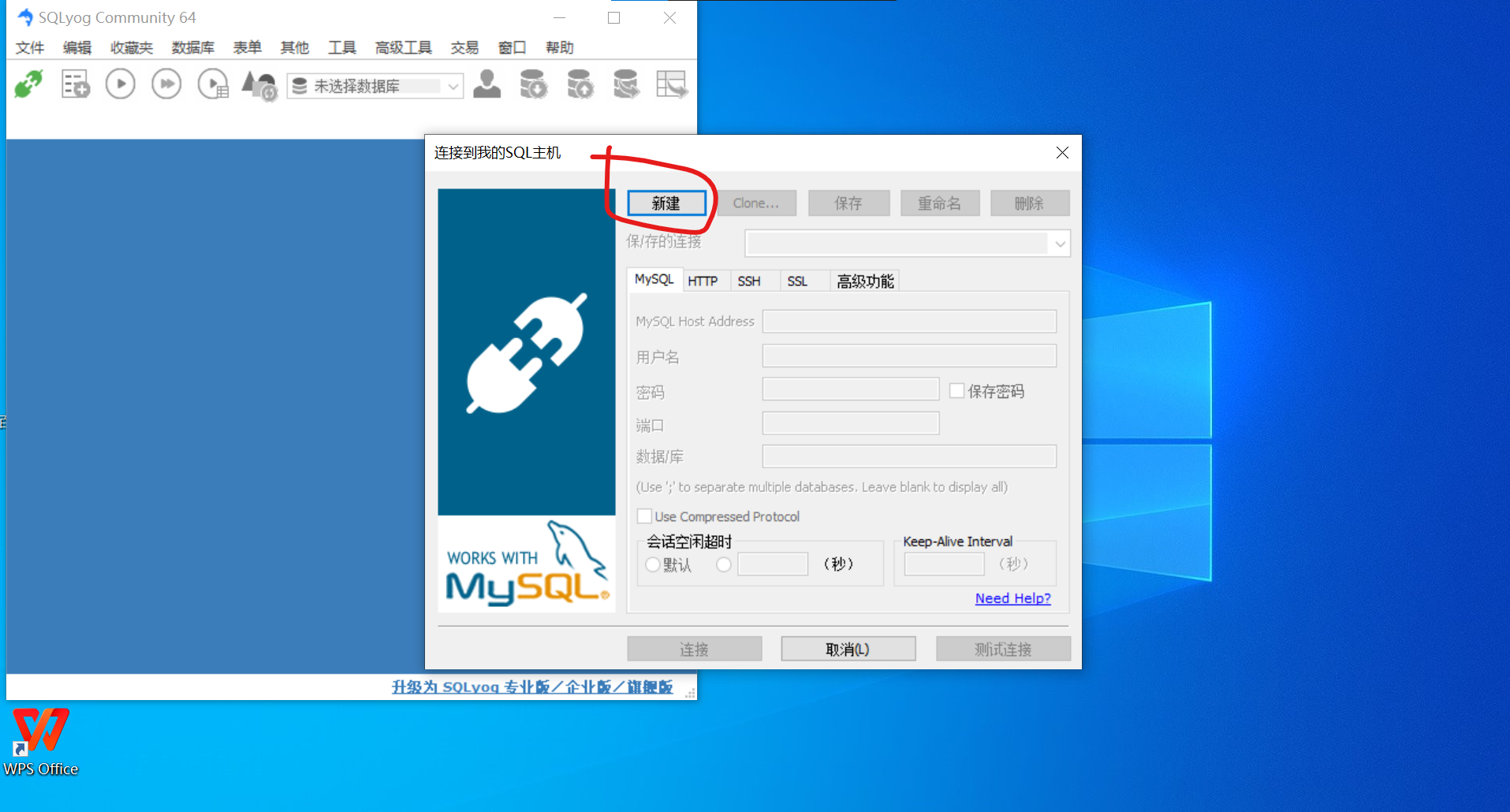Click the 新建 button to create connection
Image resolution: width=1510 pixels, height=812 pixels.
click(666, 203)
